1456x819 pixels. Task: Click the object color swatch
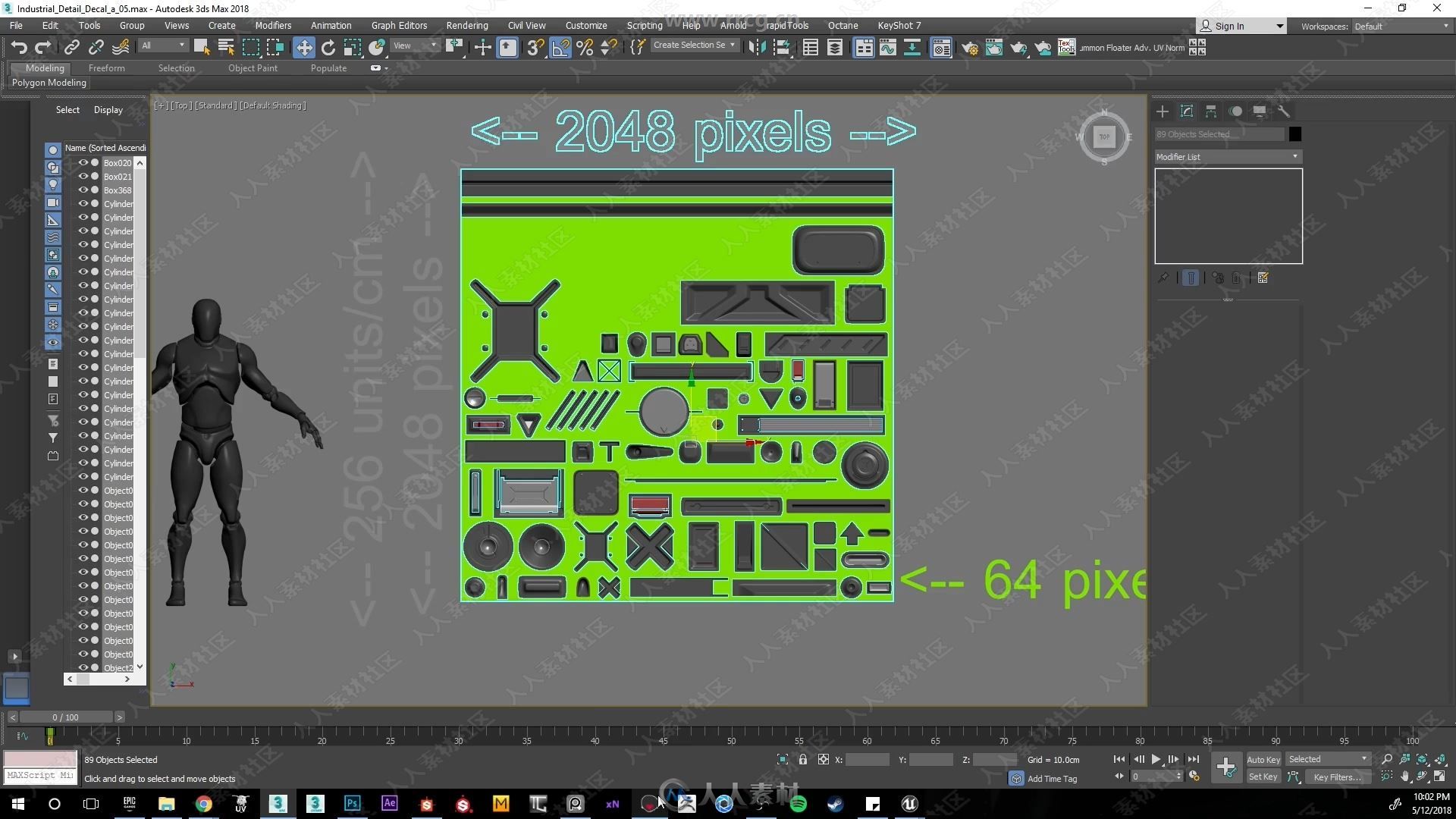[1294, 134]
